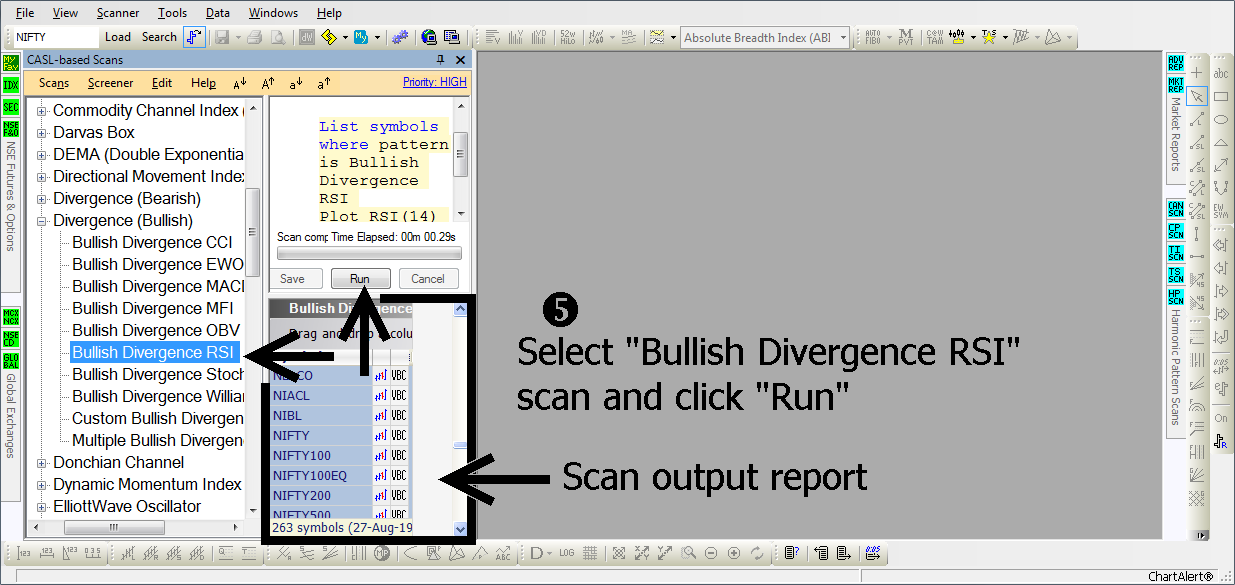Select the triangle drawing tool
Image resolution: width=1235 pixels, height=585 pixels.
click(x=1221, y=142)
